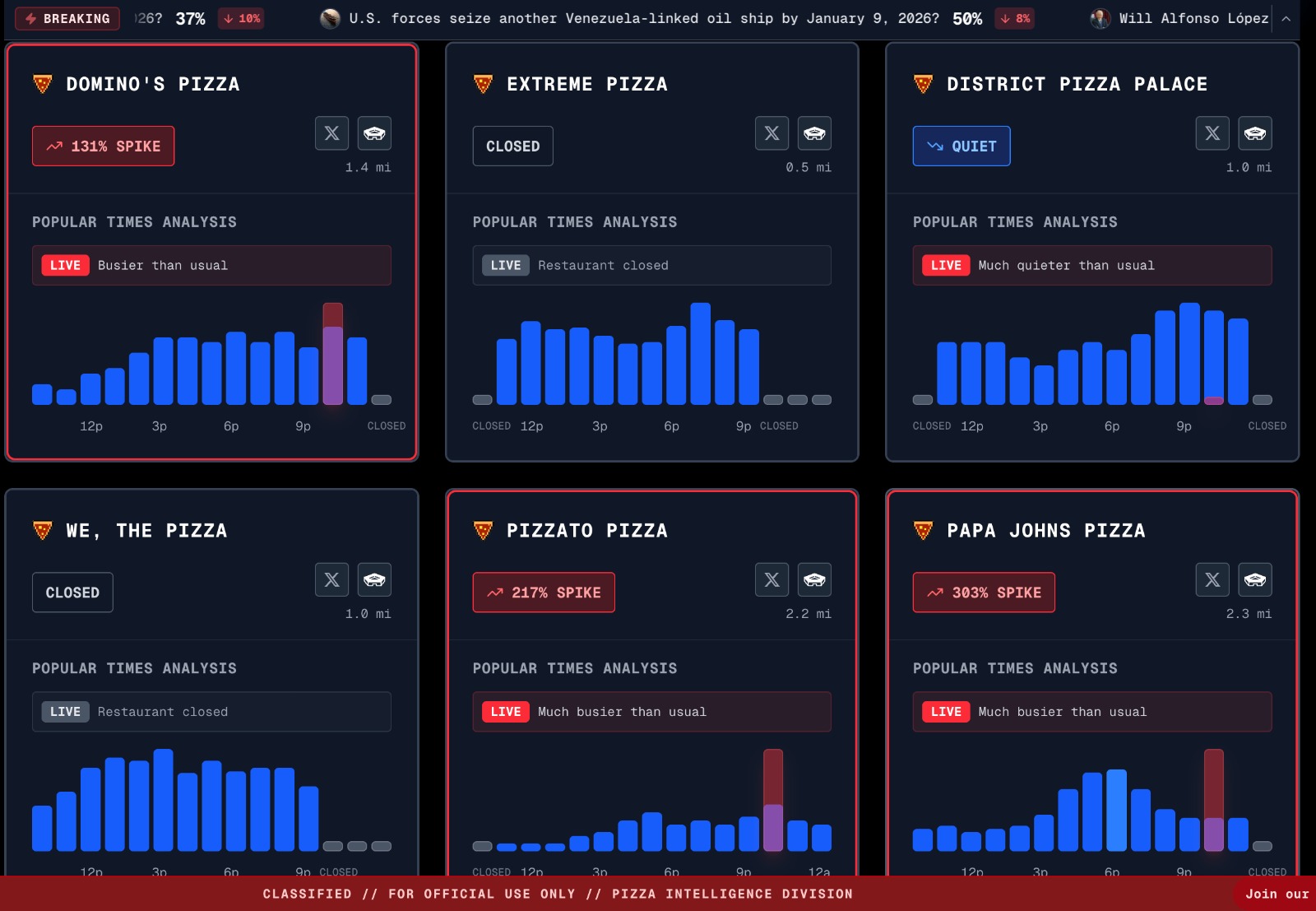Click 'Restaurant closed' live status on Extreme Pizza
This screenshot has height=911, width=1316.
point(652,265)
